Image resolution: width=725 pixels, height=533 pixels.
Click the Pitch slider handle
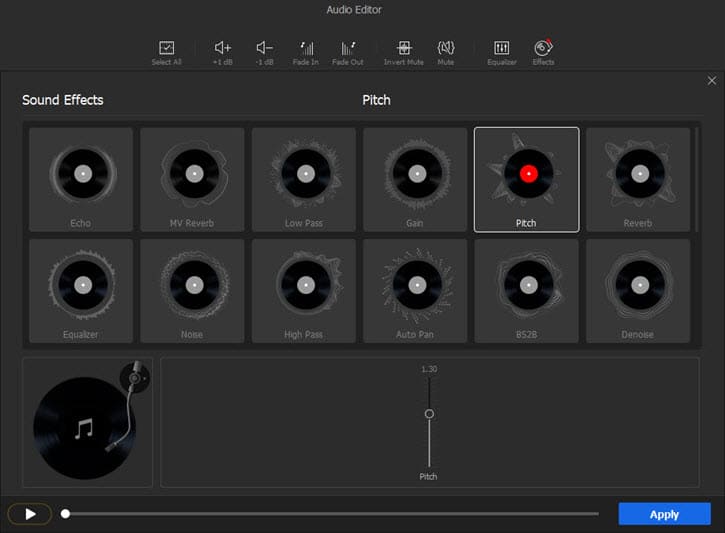pos(429,414)
